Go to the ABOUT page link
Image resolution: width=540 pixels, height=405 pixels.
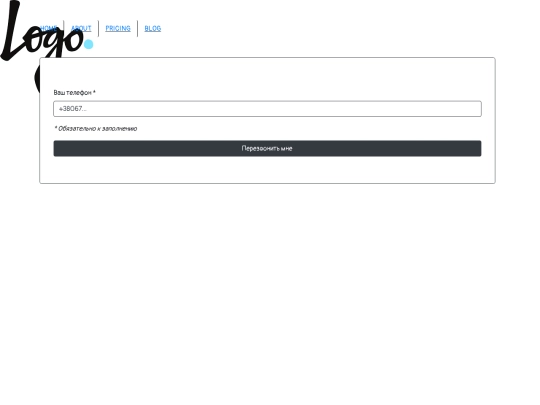click(81, 28)
